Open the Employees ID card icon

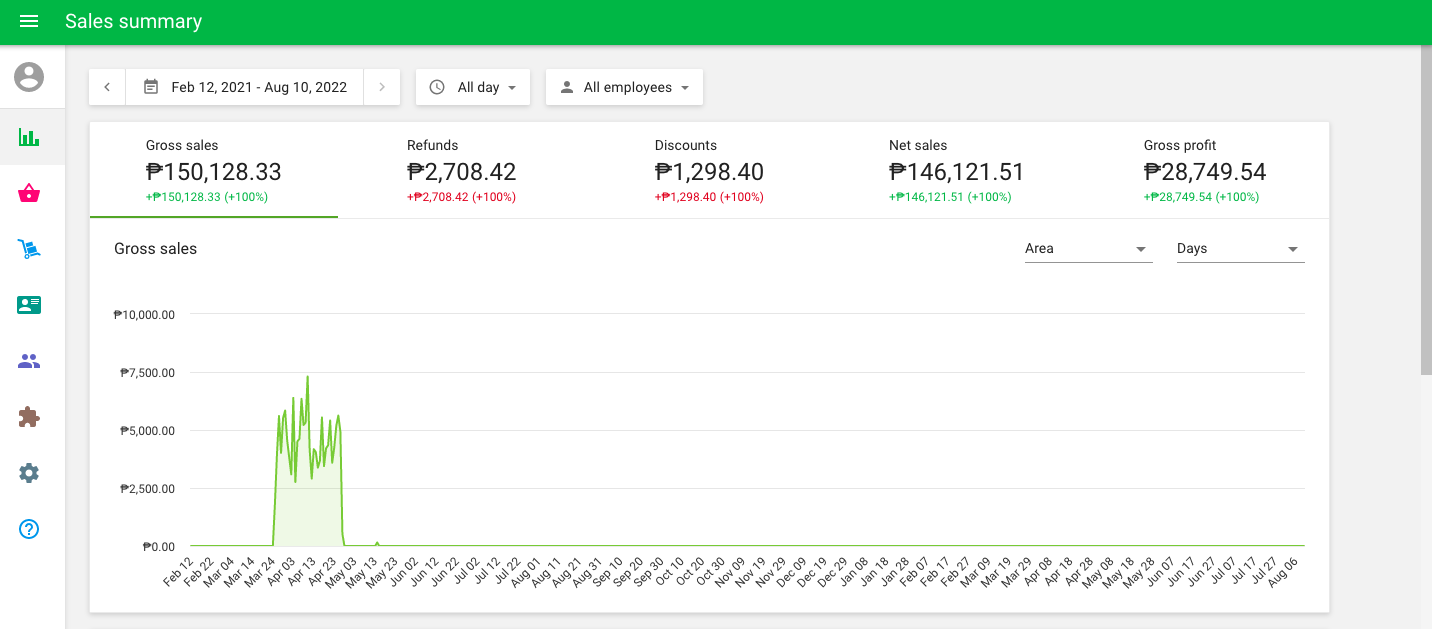tap(29, 305)
